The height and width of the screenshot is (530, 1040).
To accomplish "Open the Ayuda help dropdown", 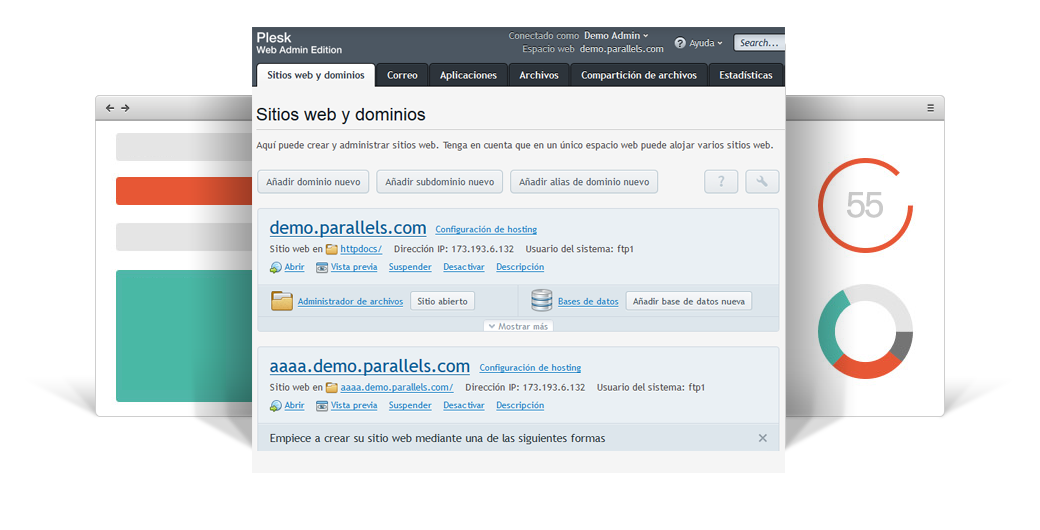I will [x=700, y=43].
